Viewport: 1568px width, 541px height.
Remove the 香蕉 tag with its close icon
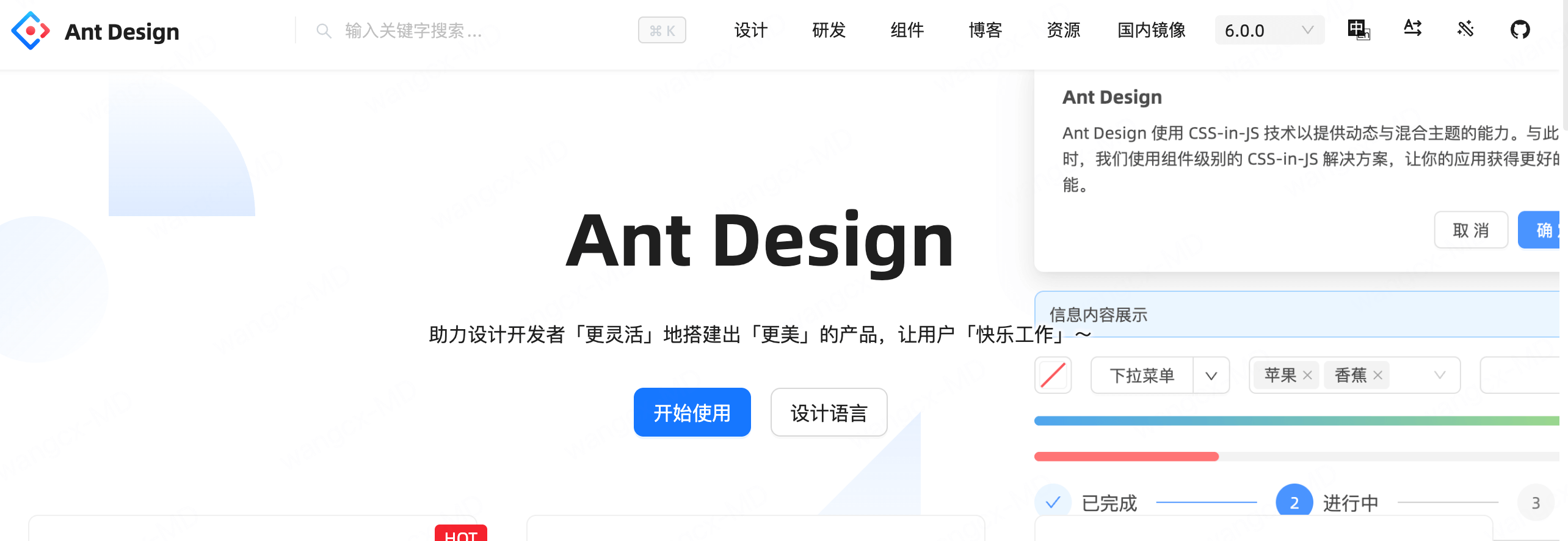pos(1377,375)
